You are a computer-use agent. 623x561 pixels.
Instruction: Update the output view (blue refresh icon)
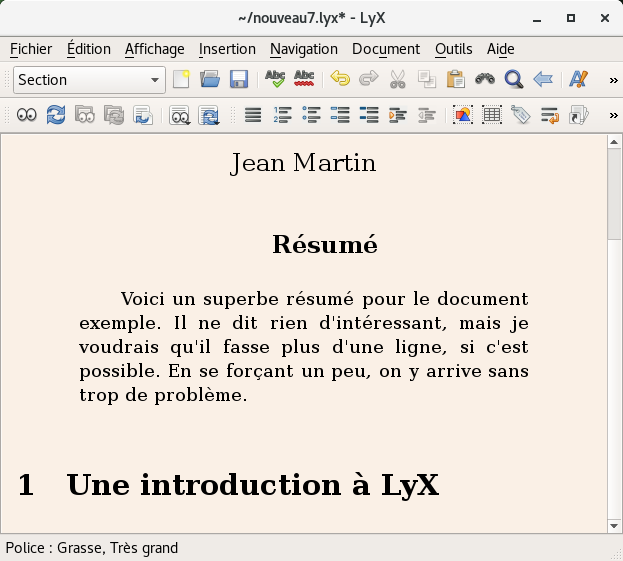pos(56,115)
